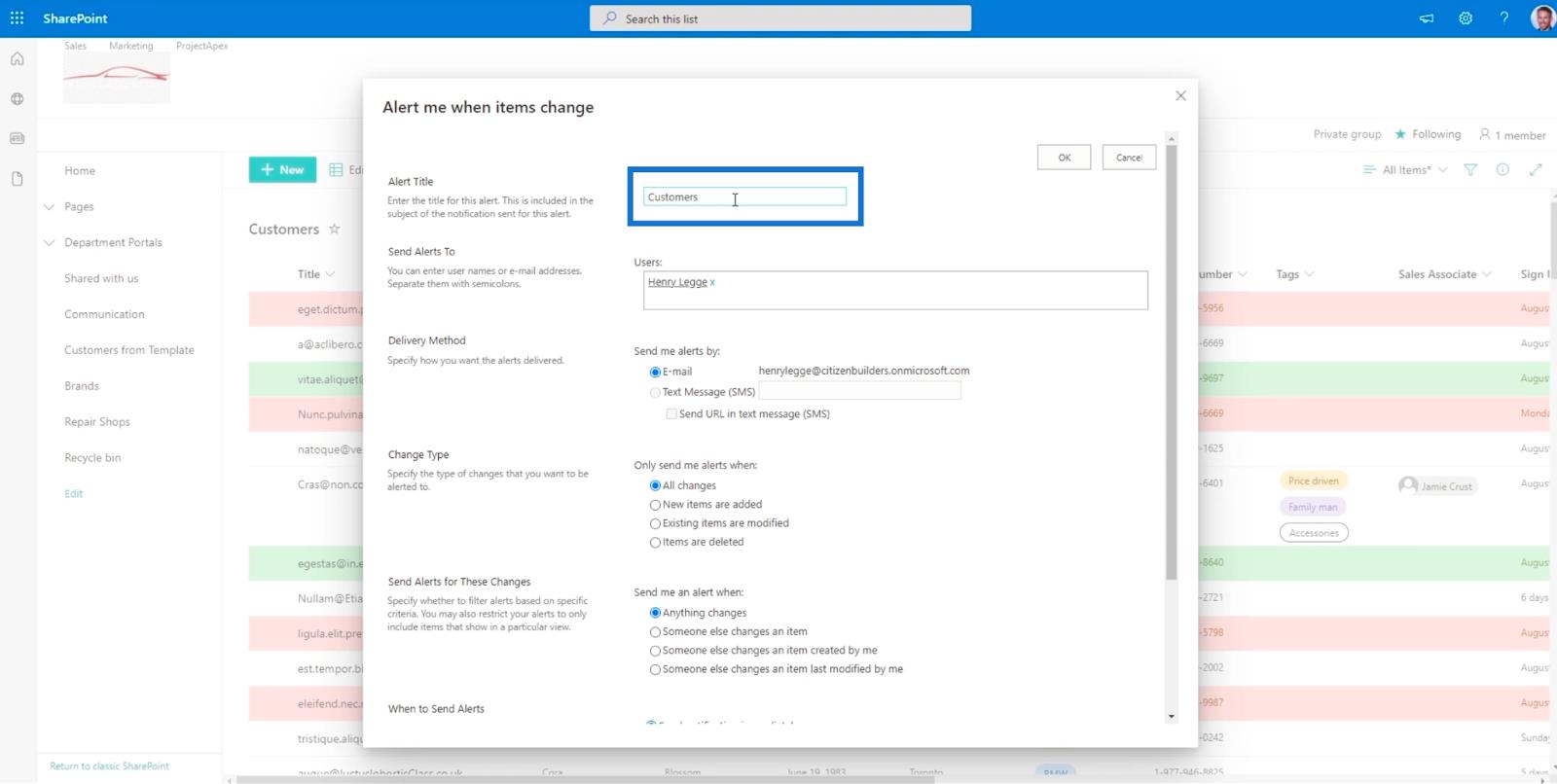1557x784 pixels.
Task: Click OK to save the alert
Action: pyautogui.click(x=1064, y=158)
